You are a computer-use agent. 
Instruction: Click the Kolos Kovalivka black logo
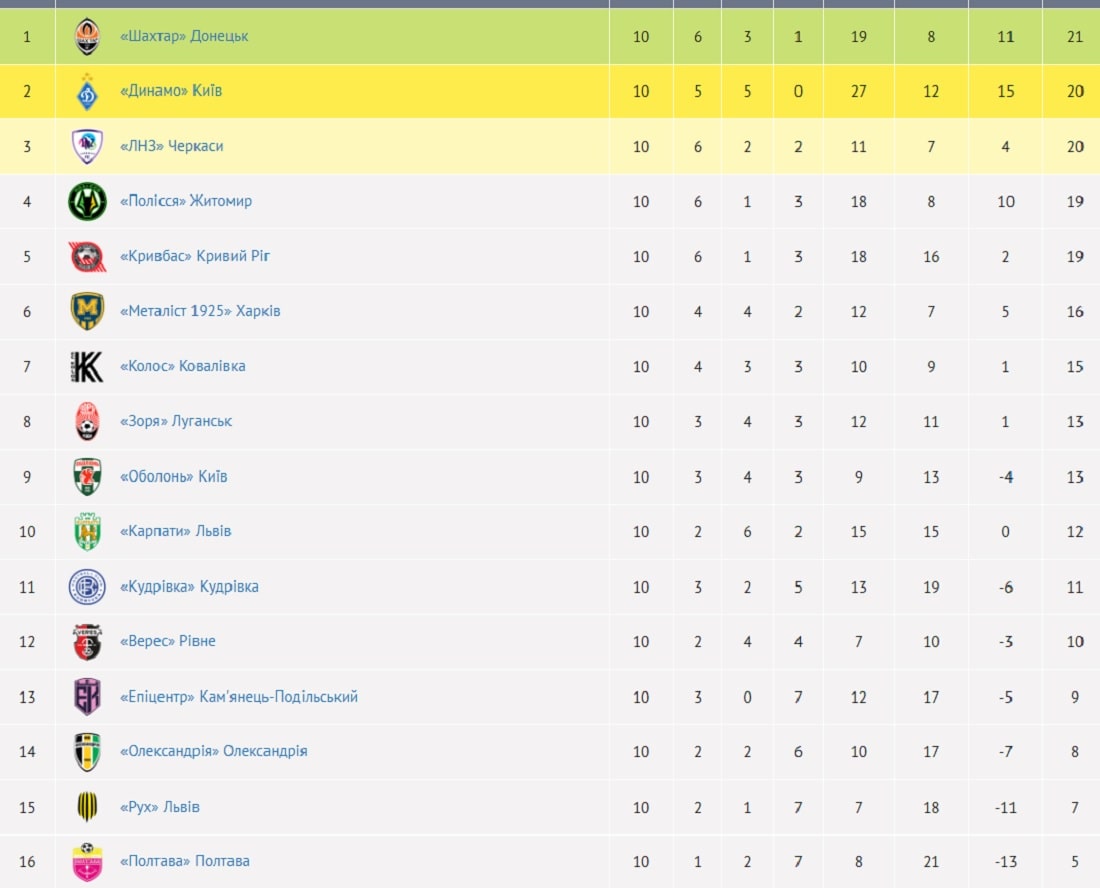click(87, 367)
